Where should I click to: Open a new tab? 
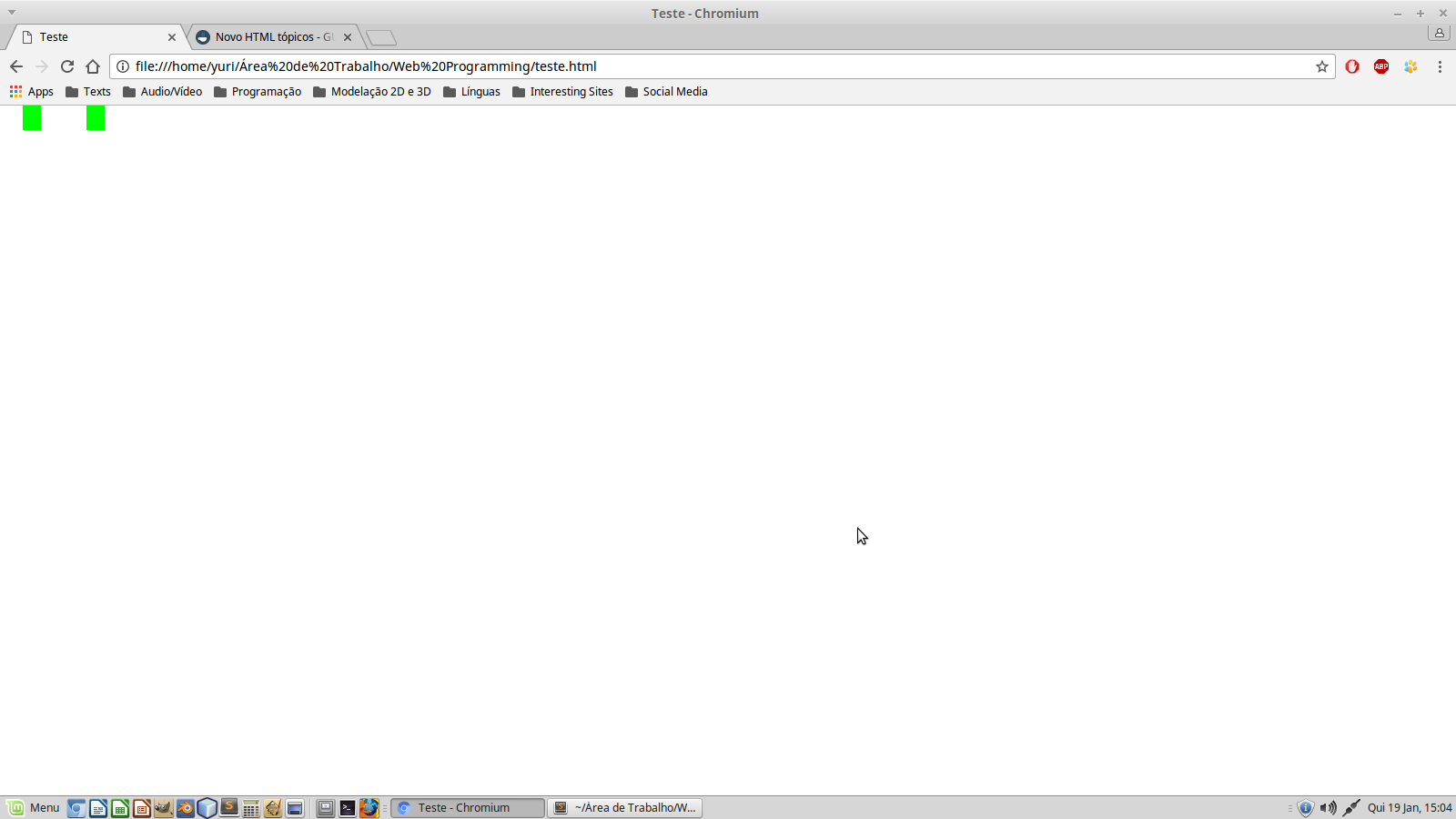point(381,37)
